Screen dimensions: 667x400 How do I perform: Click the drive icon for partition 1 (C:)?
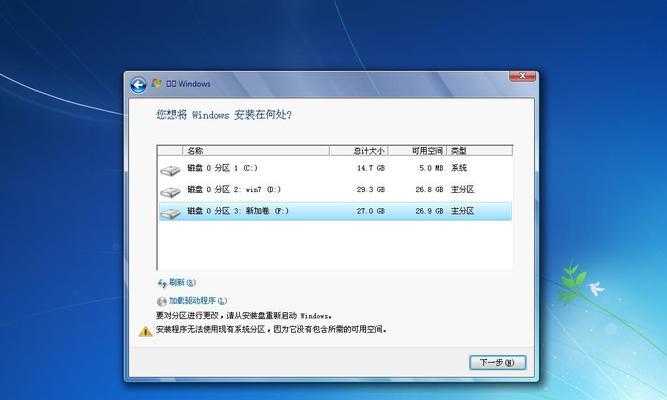(170, 171)
